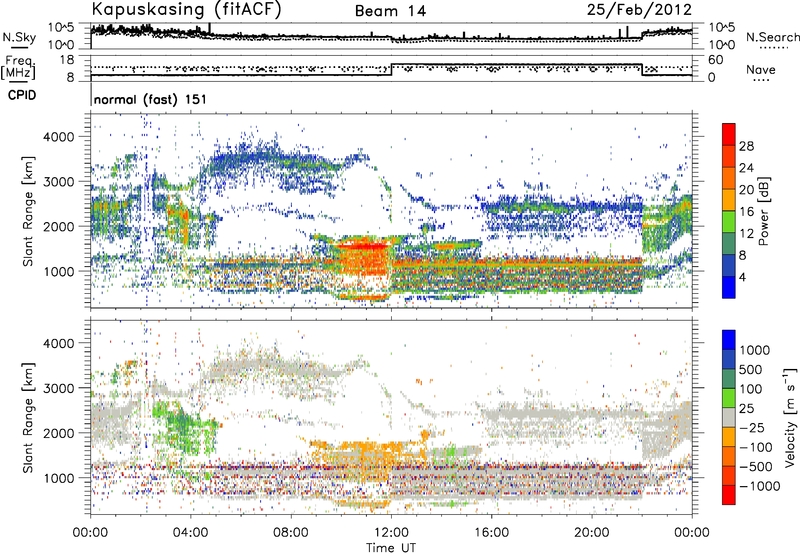
Task: Click the '04:00' time tick label
Action: coord(190,533)
